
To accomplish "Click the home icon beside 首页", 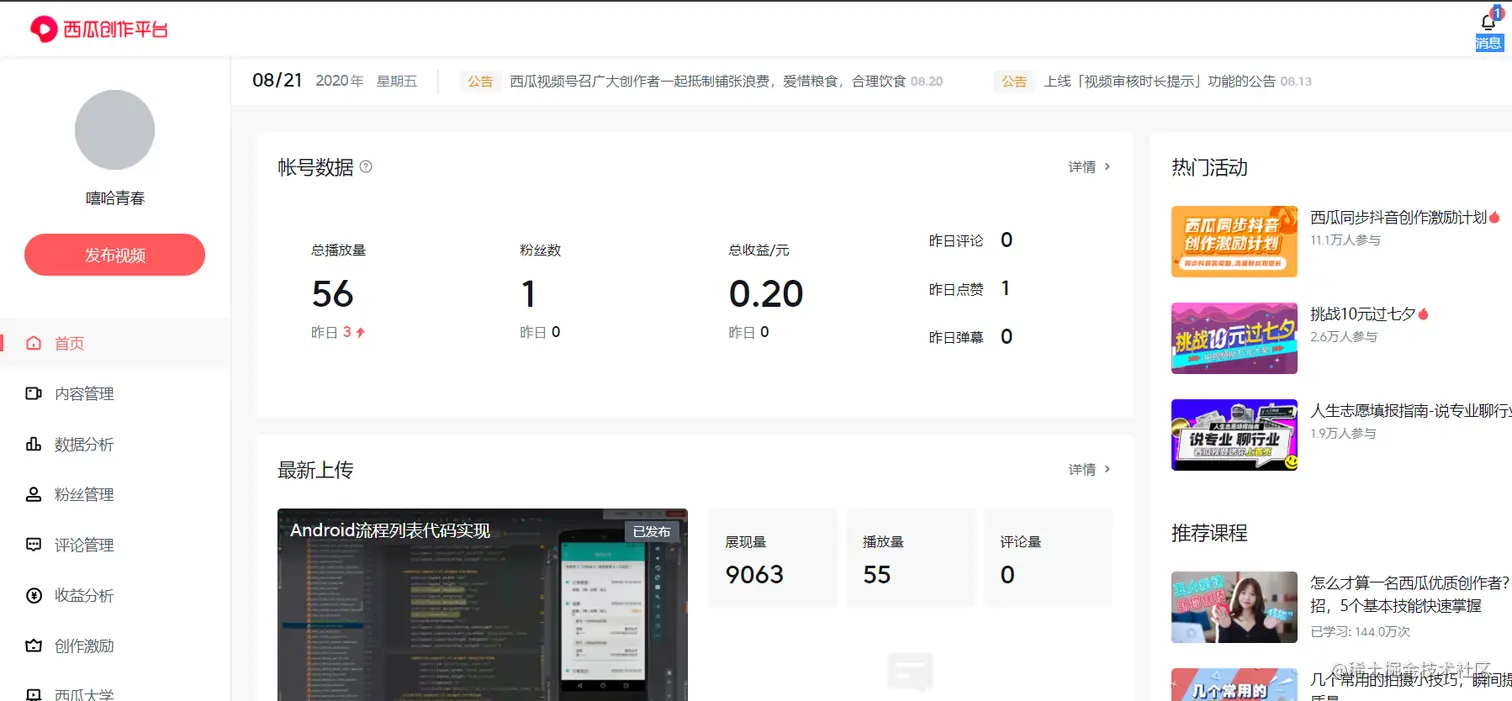I will (x=34, y=343).
